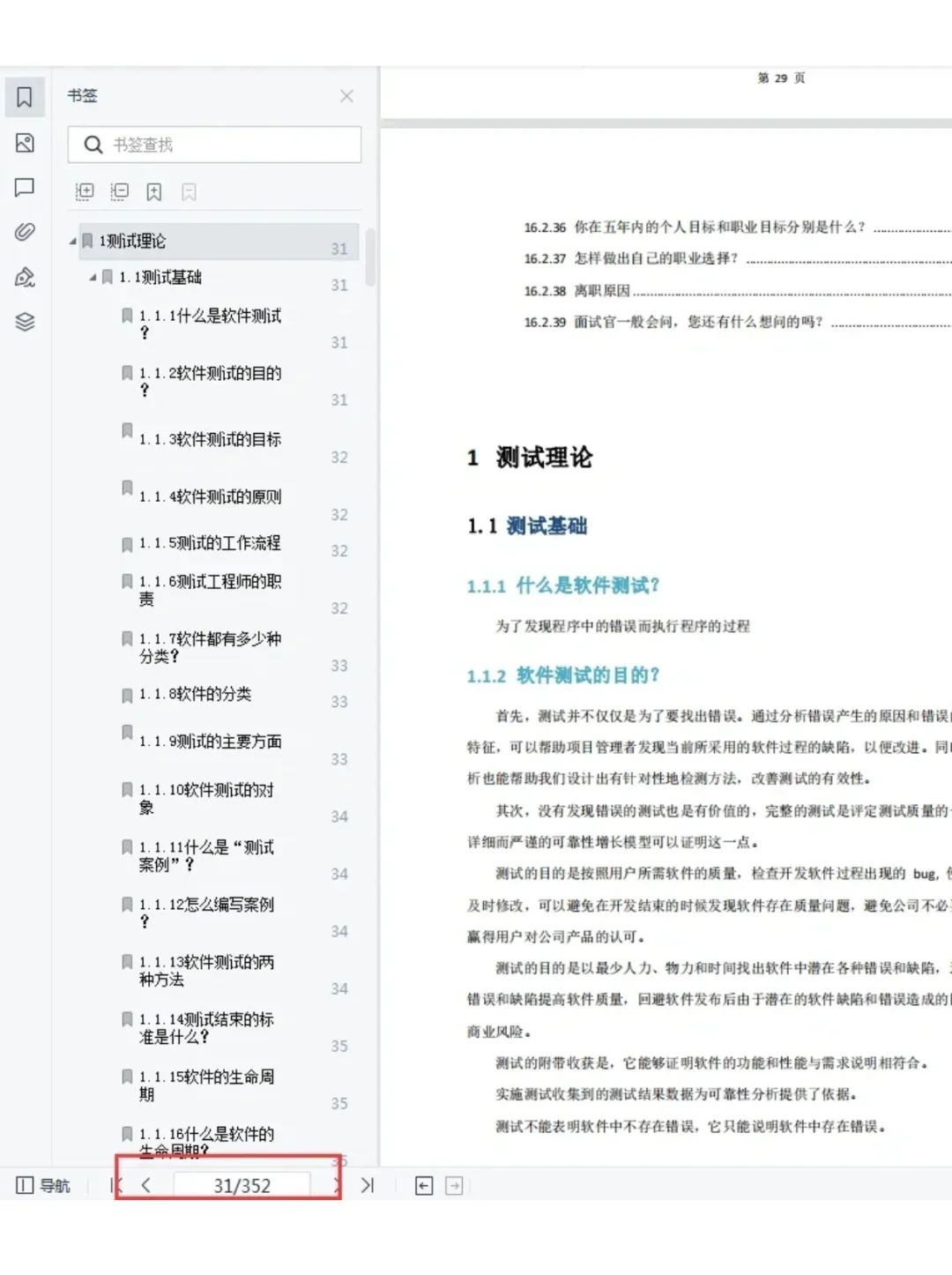This screenshot has height=1275, width=952.
Task: Click the page number field showing 31/352
Action: coord(241,1185)
